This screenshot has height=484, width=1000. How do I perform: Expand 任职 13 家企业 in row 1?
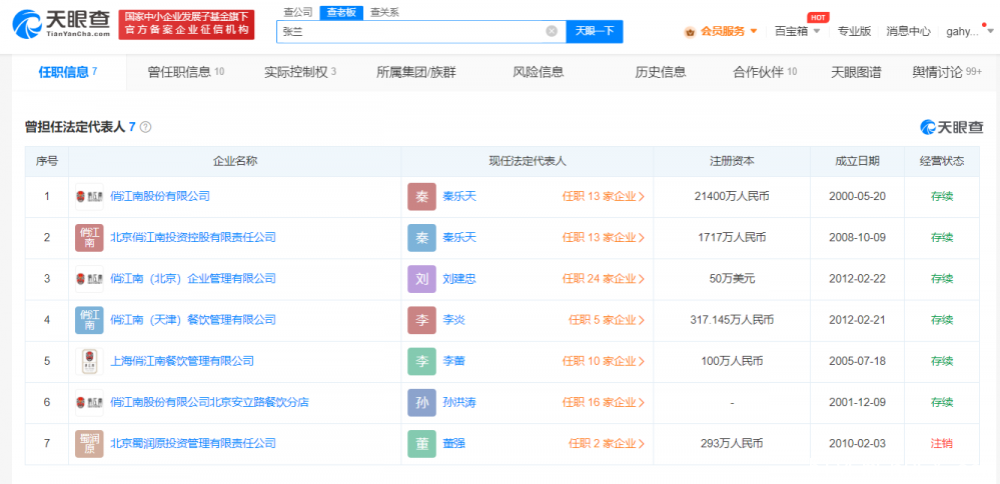[x=603, y=196]
